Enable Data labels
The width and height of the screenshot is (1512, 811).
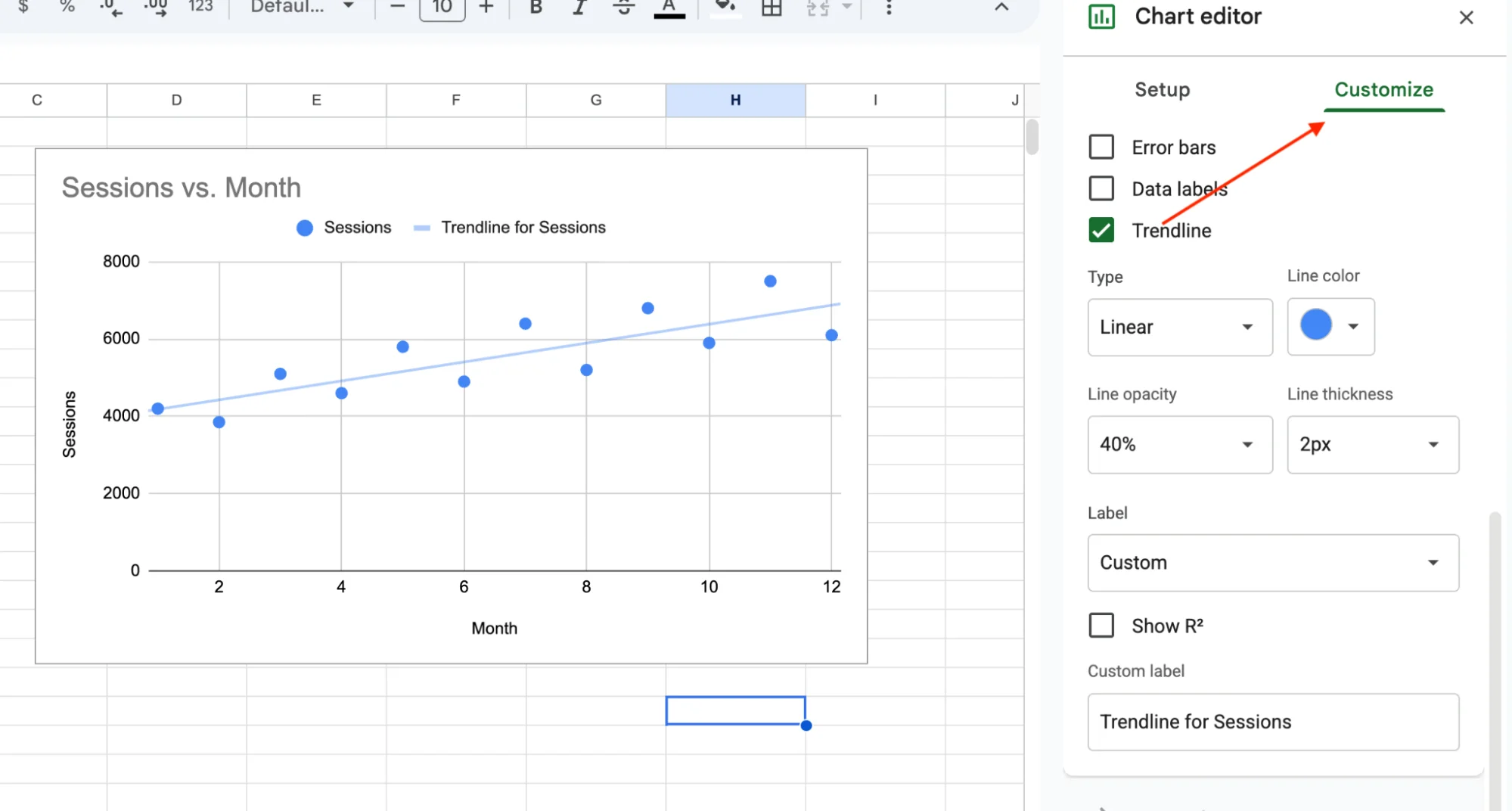pos(1101,188)
